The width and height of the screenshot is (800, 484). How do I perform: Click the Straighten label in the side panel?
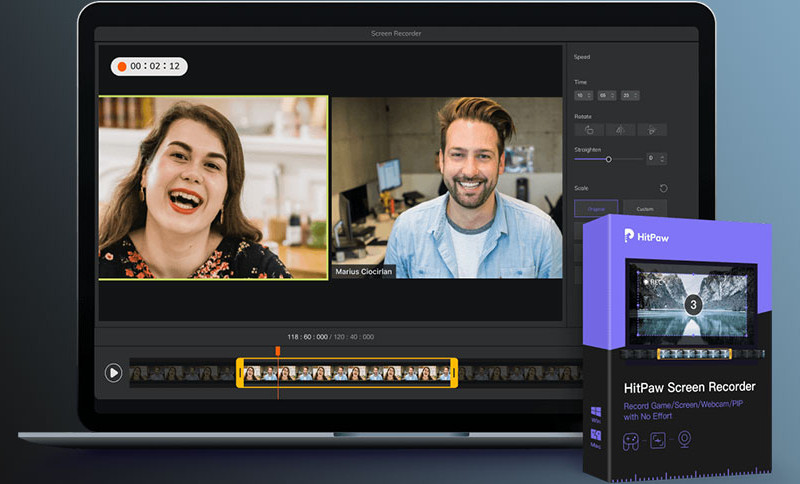(588, 149)
